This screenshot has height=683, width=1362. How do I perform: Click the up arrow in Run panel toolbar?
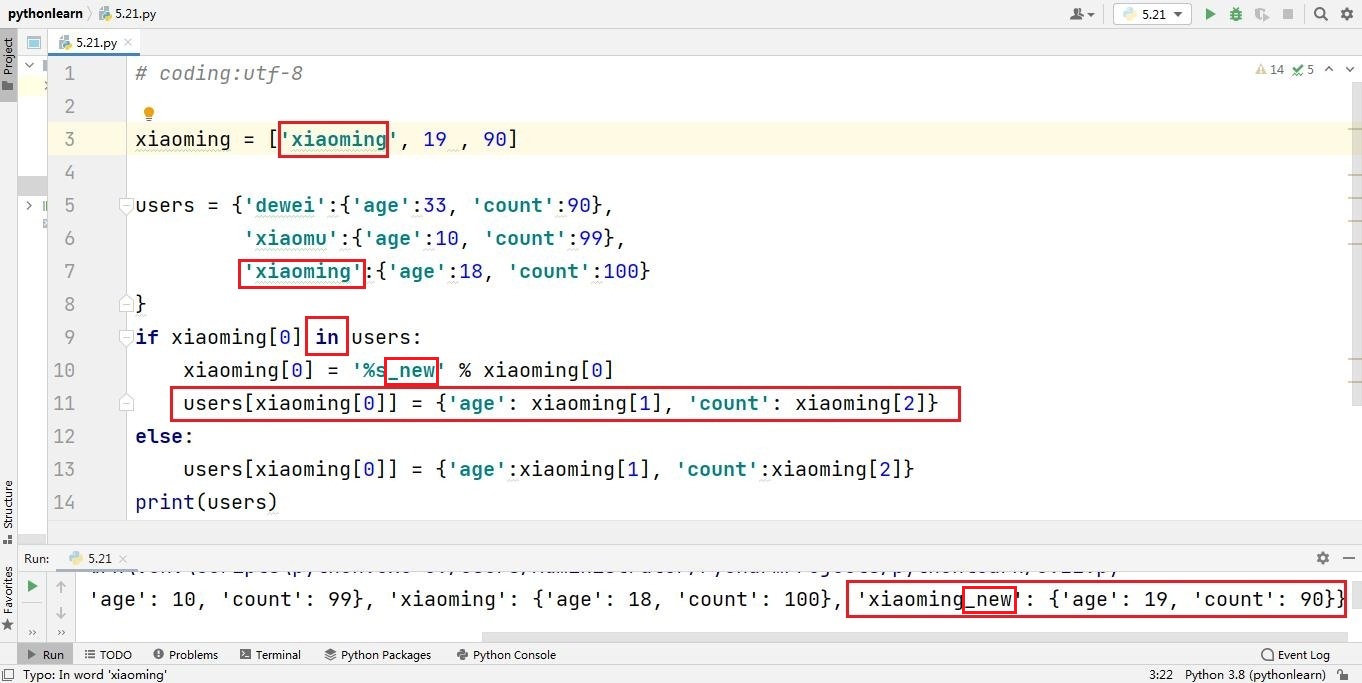click(61, 587)
